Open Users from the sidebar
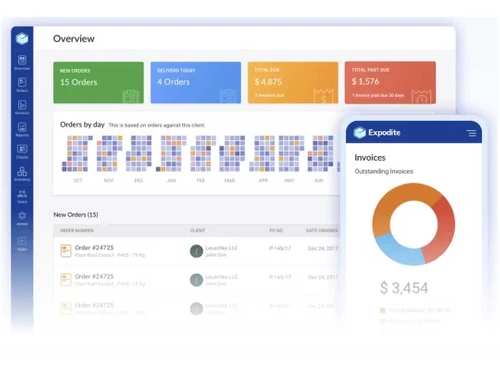The width and height of the screenshot is (500, 375). tap(22, 196)
